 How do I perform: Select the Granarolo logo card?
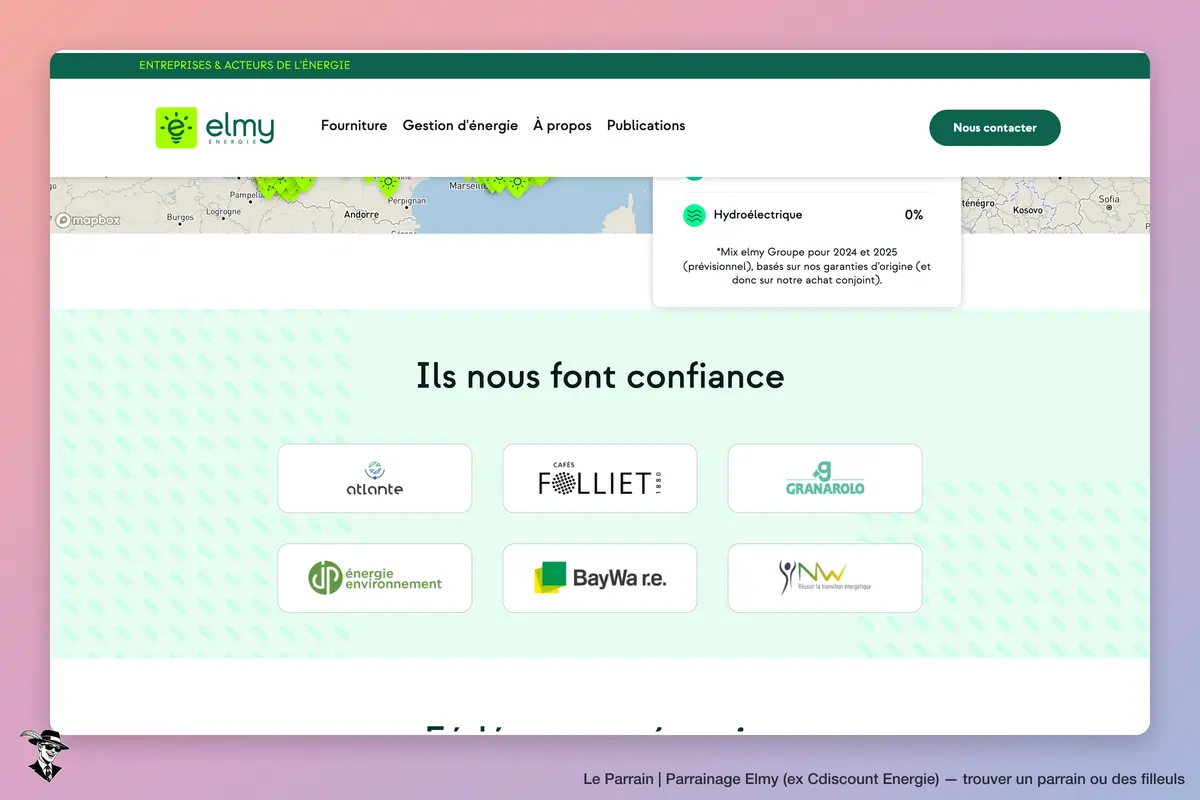pos(825,479)
